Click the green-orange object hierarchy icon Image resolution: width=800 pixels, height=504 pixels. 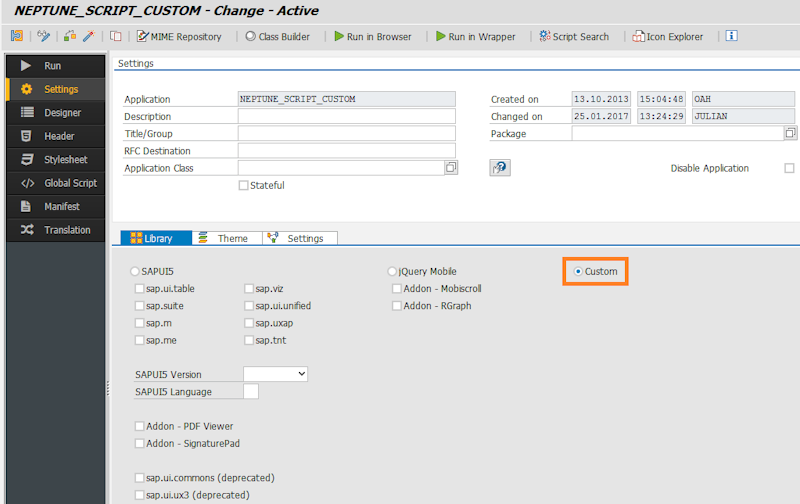point(70,36)
